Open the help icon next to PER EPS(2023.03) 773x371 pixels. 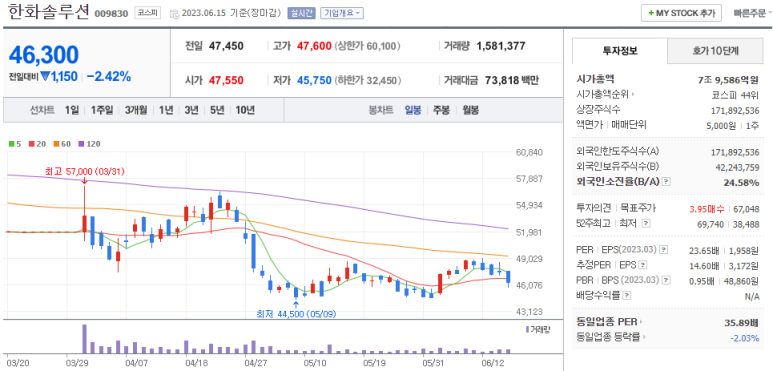(x=663, y=250)
